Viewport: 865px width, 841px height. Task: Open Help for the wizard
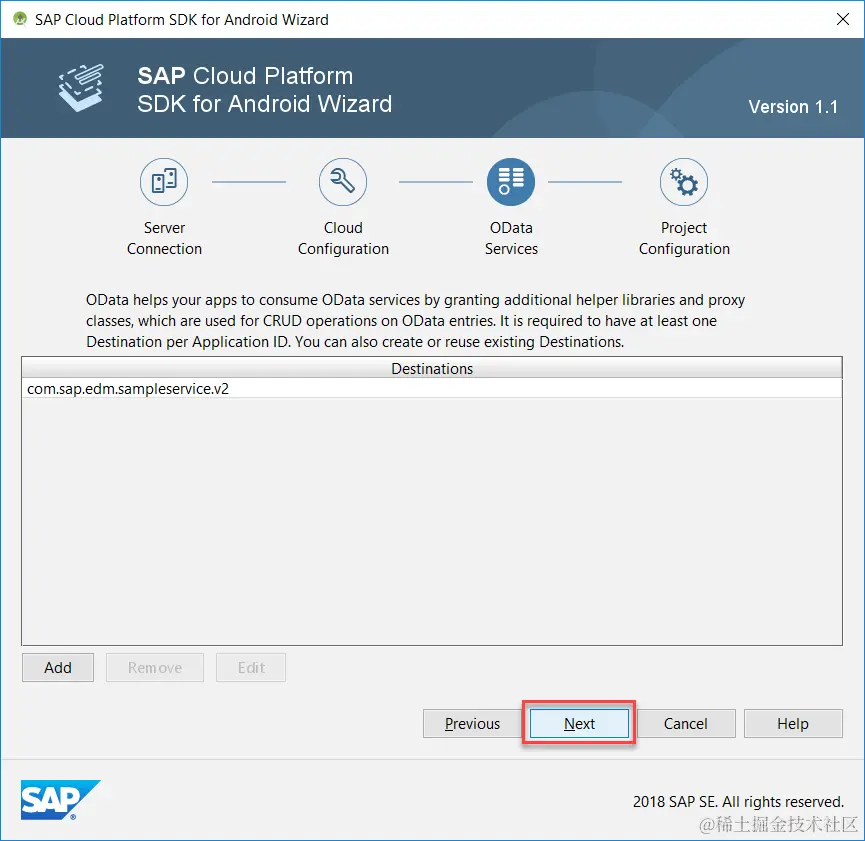coord(793,723)
